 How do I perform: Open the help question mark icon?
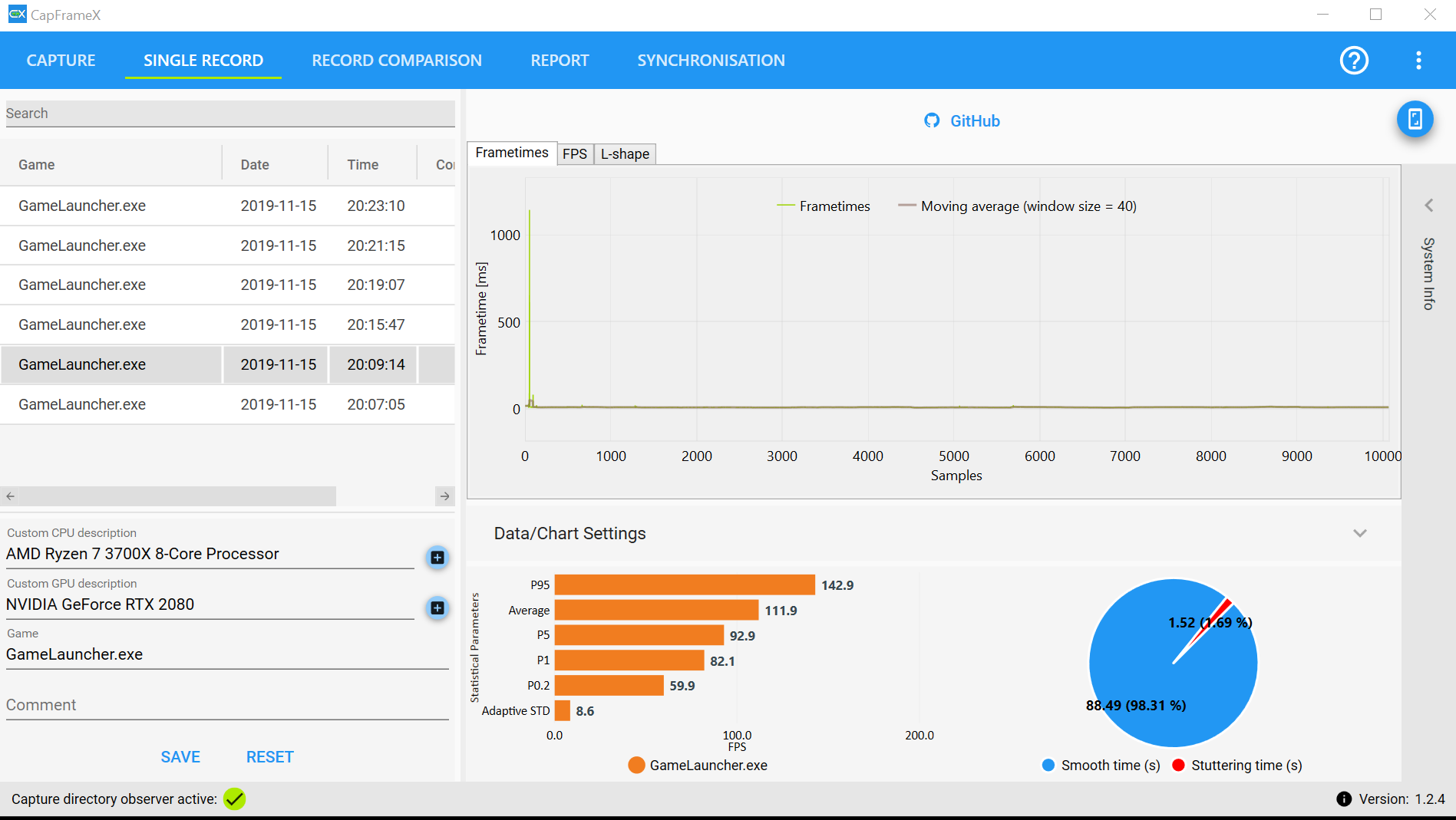[x=1354, y=60]
